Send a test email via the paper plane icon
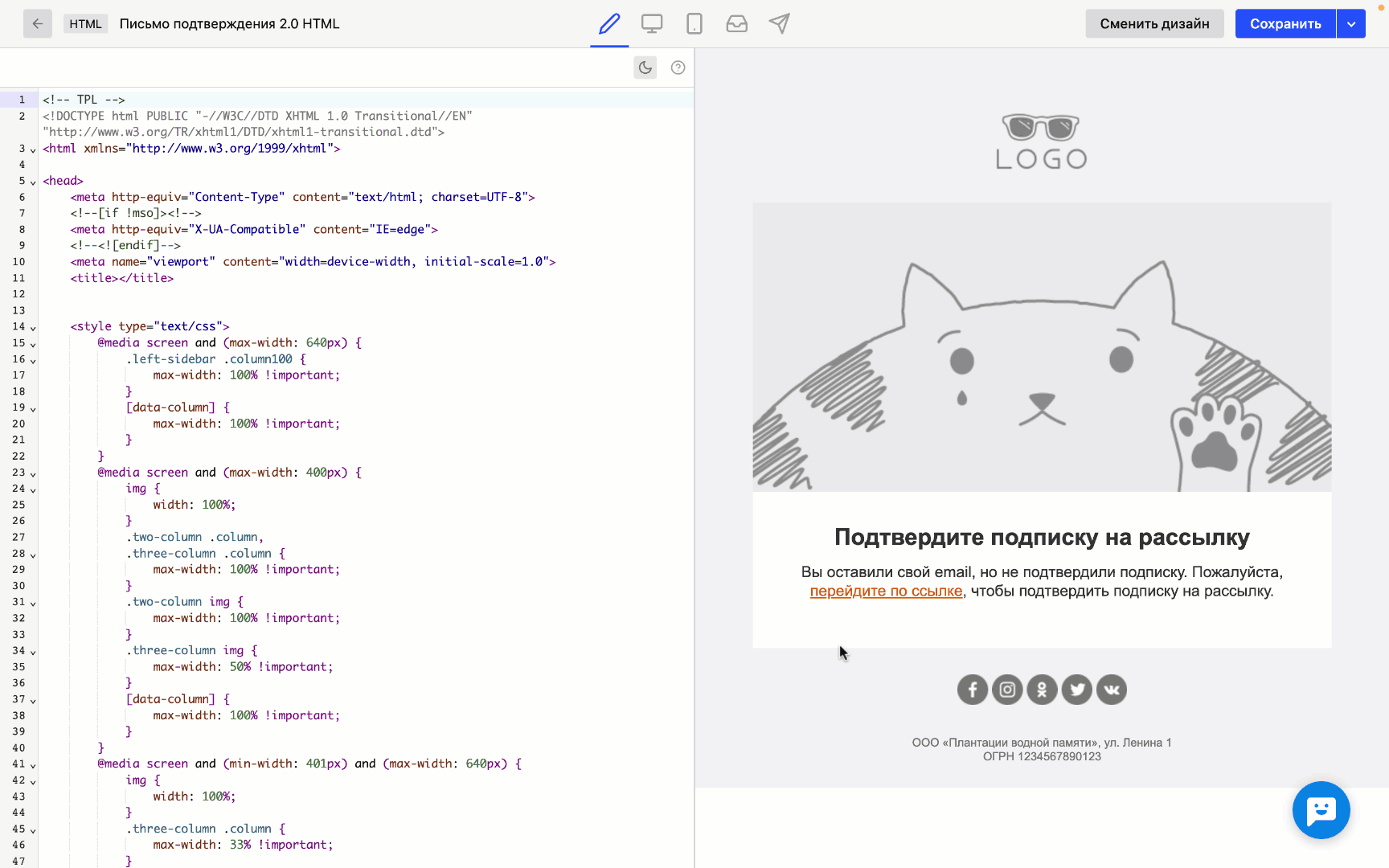Viewport: 1389px width, 868px height. click(779, 23)
